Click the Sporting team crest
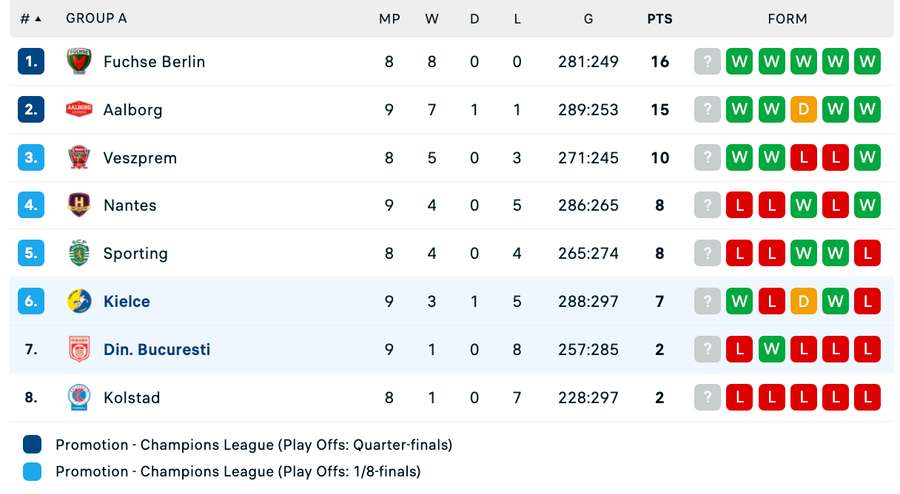 (79, 253)
